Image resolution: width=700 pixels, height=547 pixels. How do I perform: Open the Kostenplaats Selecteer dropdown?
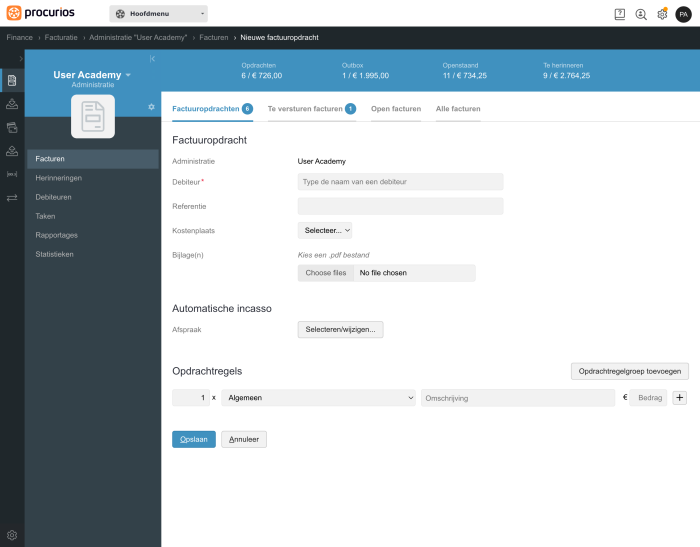point(325,230)
